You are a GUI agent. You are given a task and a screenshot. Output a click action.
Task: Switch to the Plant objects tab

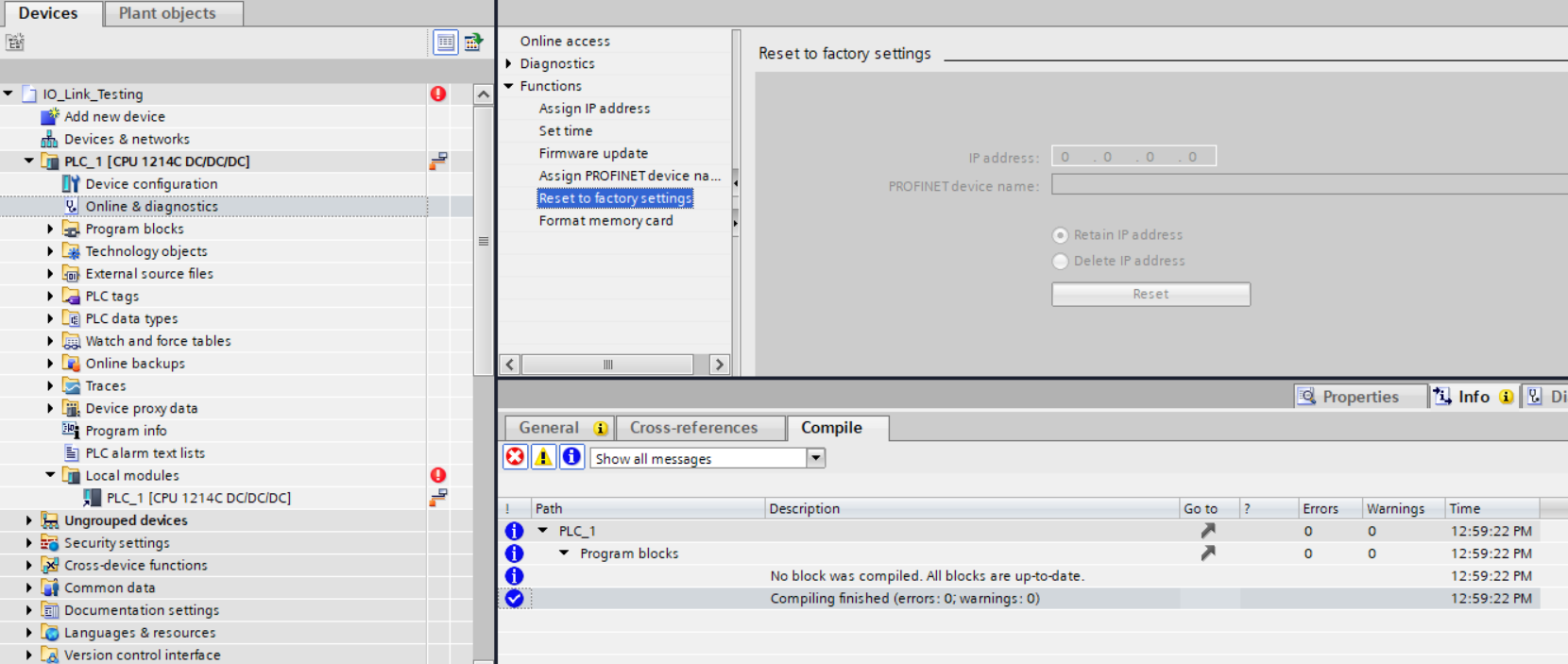point(167,13)
